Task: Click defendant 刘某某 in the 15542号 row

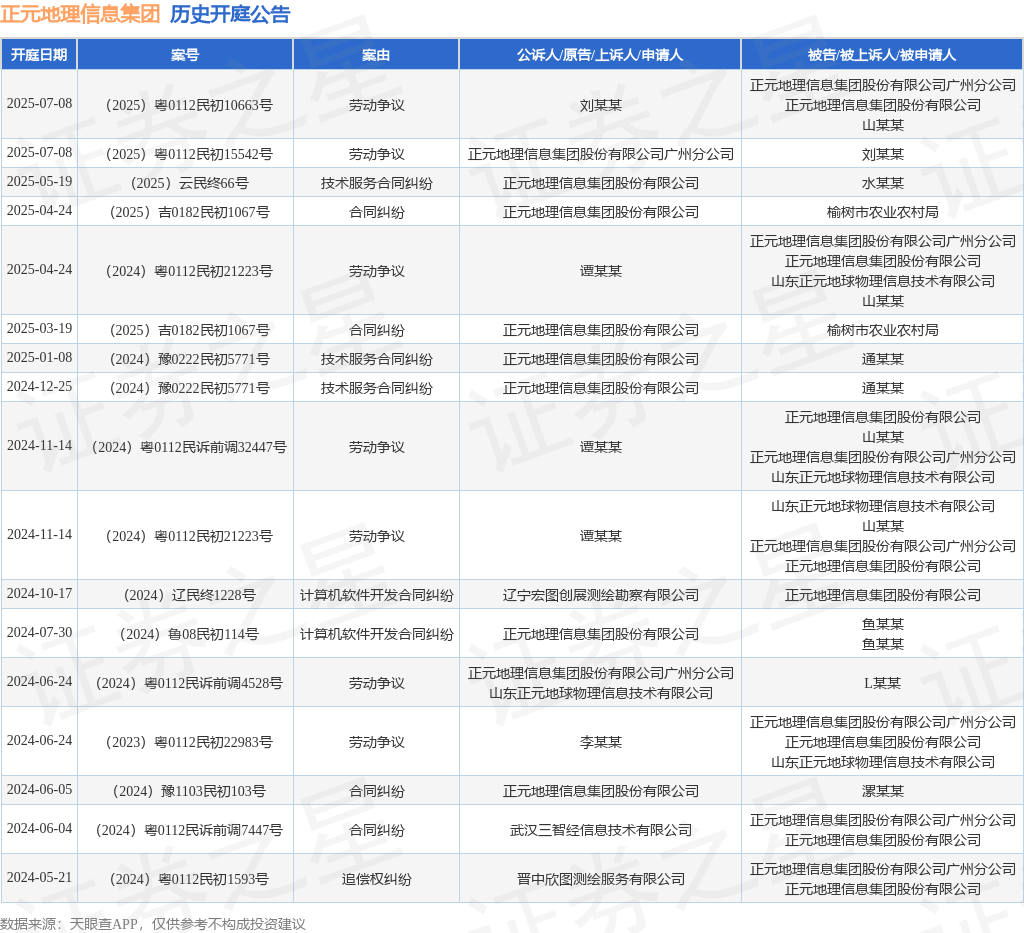Action: coord(882,154)
